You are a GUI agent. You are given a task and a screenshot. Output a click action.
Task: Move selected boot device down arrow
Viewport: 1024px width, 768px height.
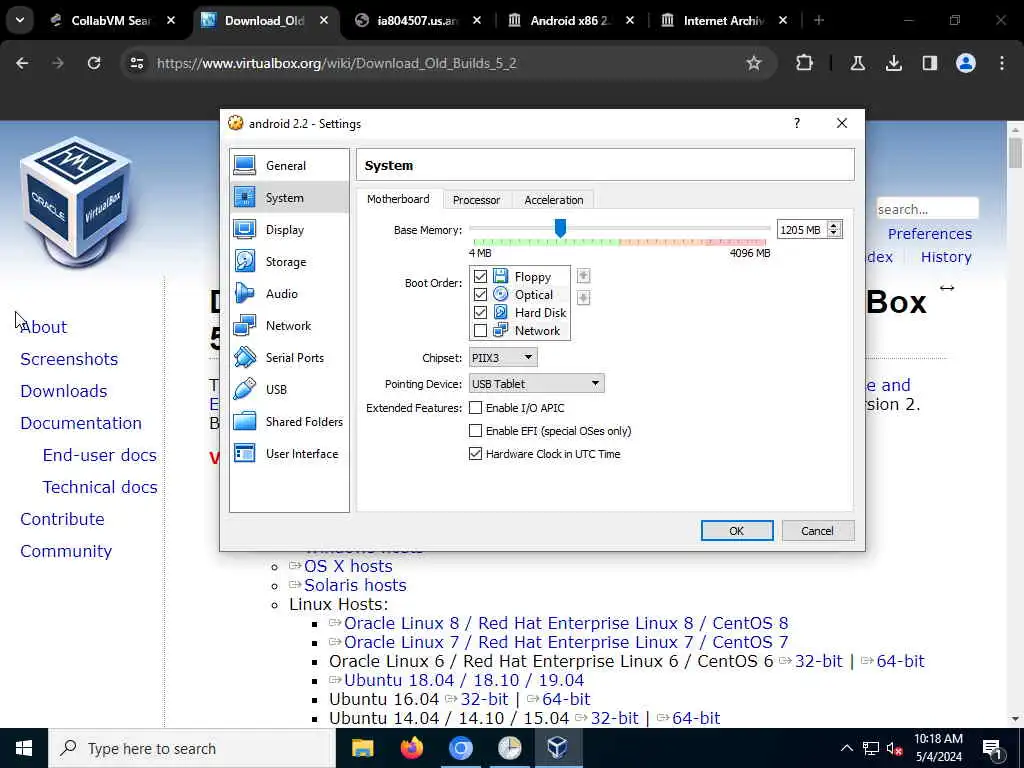[583, 298]
